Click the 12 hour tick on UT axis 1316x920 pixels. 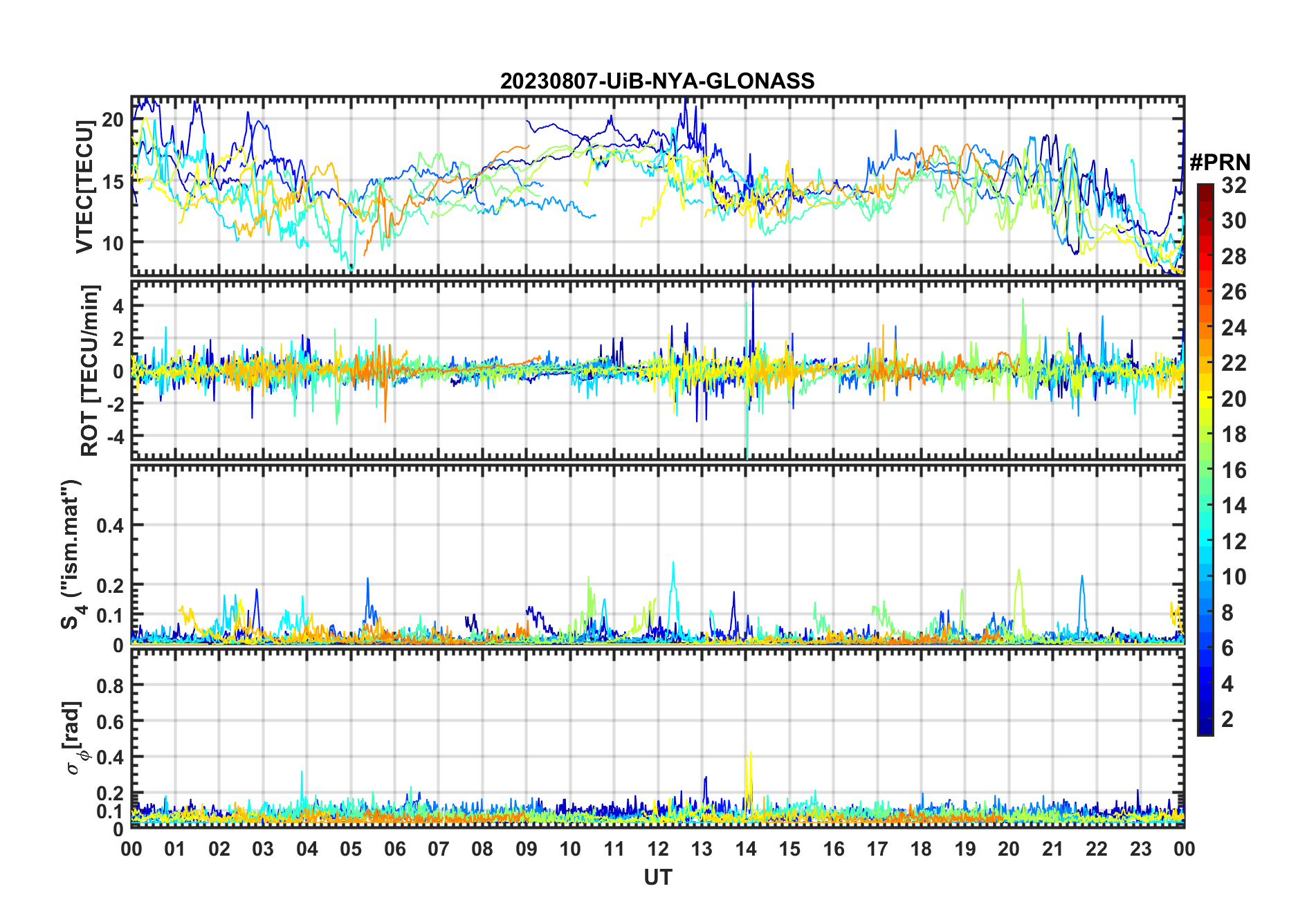coord(658,849)
